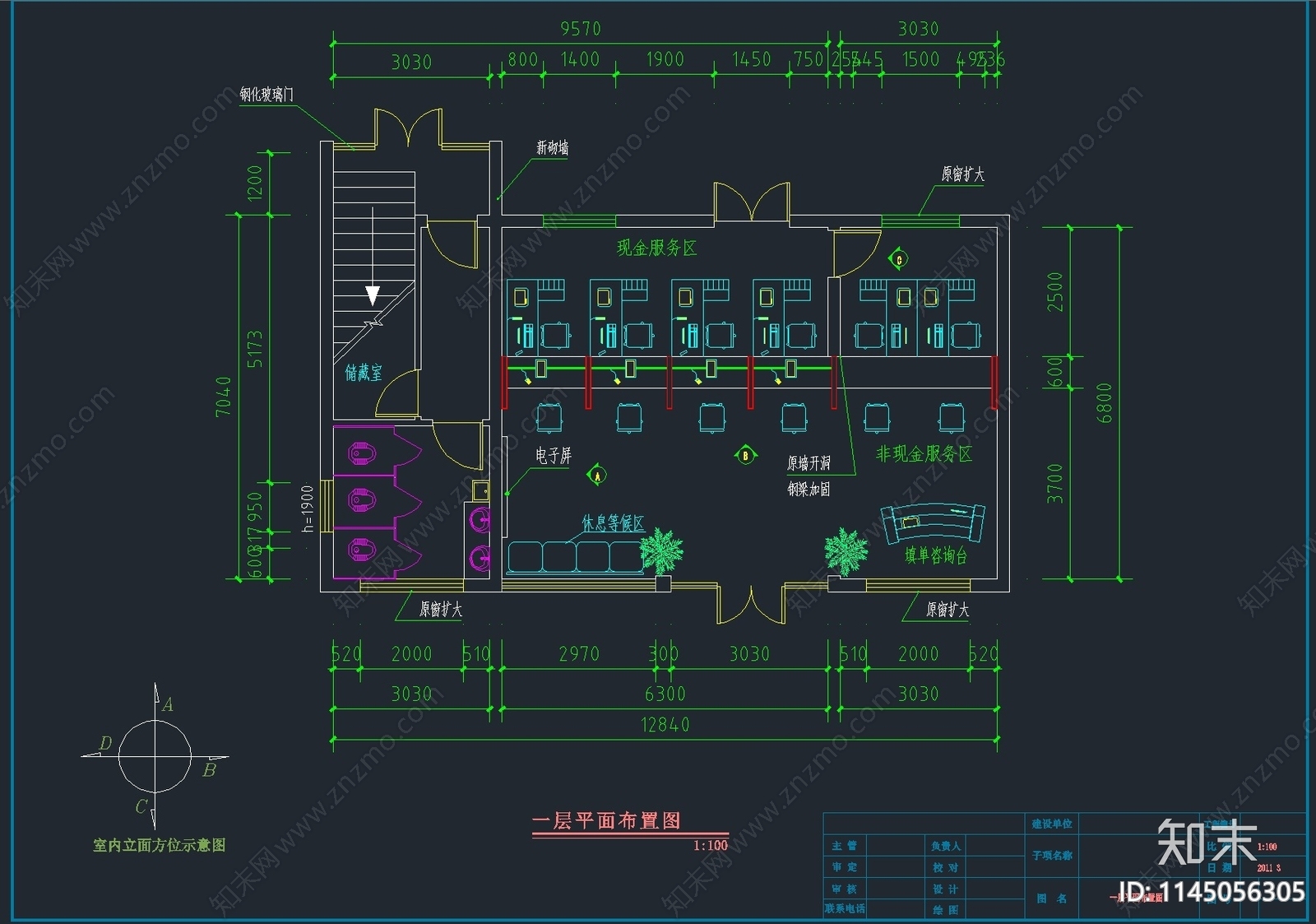The width and height of the screenshot is (1316, 924).
Task: Select the potted plant beside the sofa
Action: (x=661, y=551)
